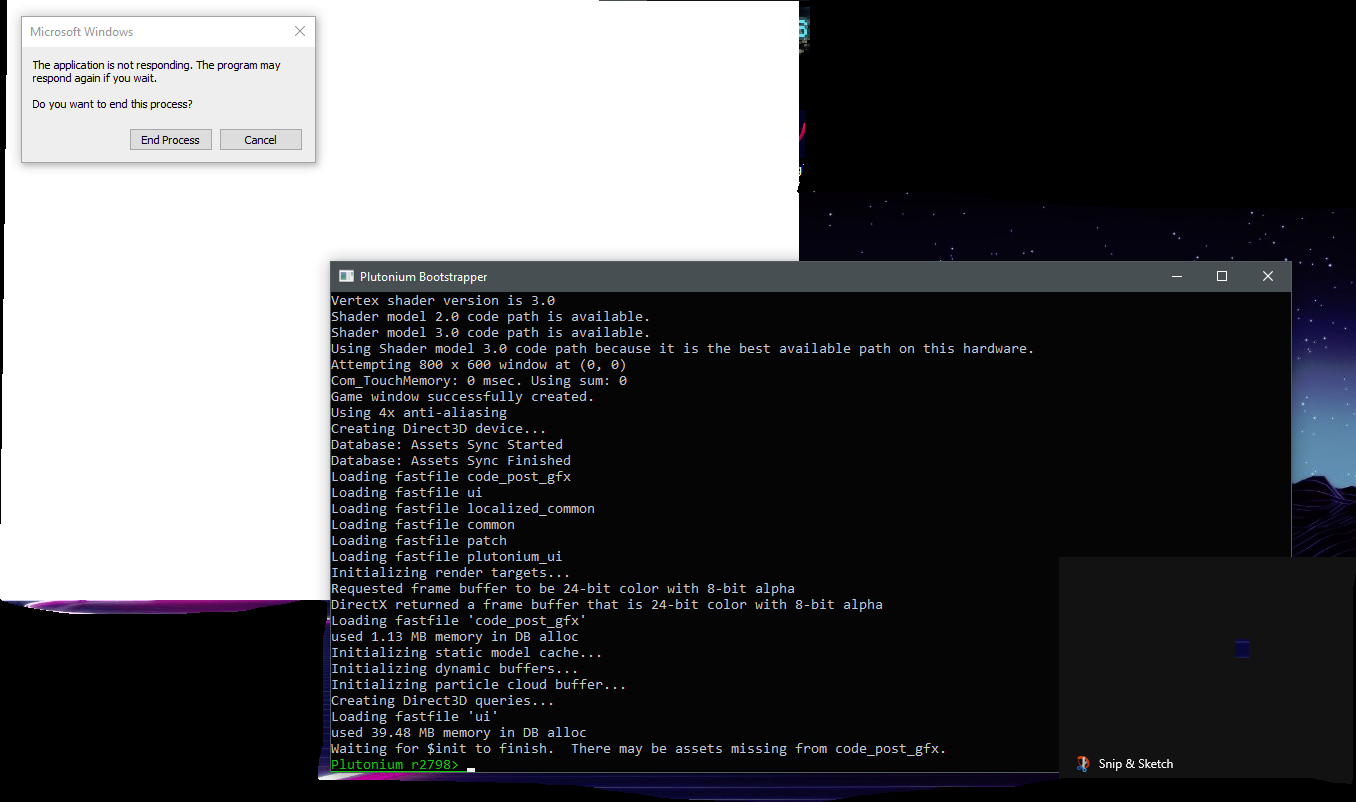Click Microsoft Windows dialog title text
The height and width of the screenshot is (802, 1356).
pos(81,32)
